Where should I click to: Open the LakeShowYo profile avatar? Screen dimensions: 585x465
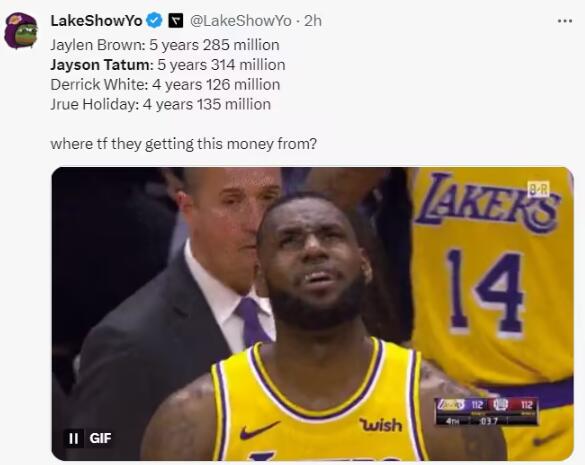(21, 31)
